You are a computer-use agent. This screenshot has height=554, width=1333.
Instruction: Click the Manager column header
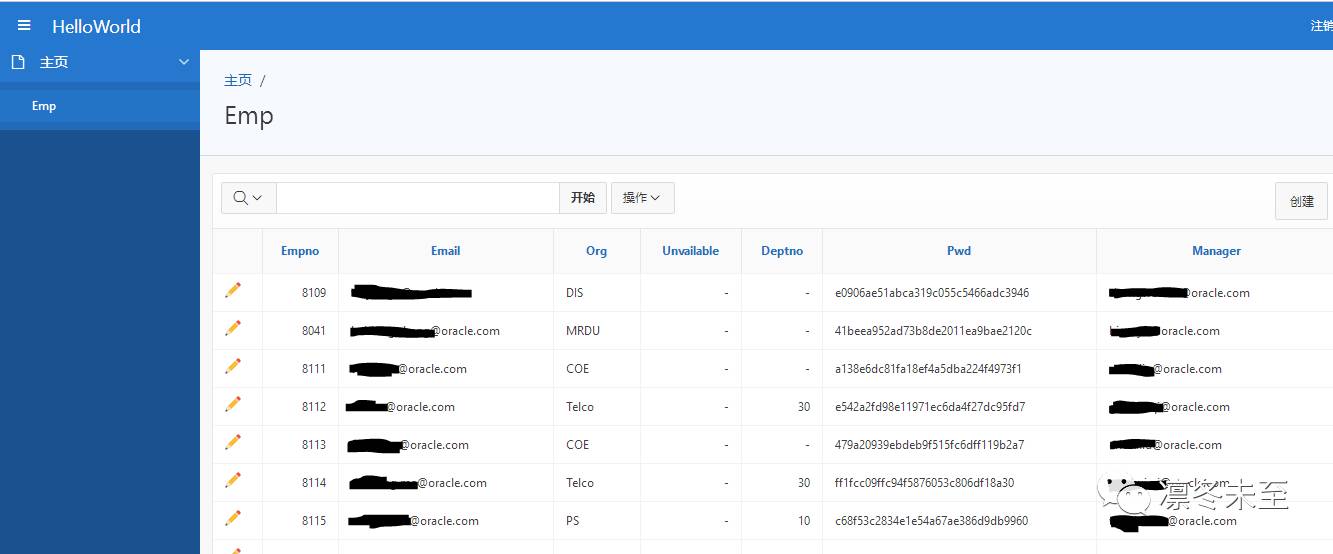click(x=1217, y=251)
